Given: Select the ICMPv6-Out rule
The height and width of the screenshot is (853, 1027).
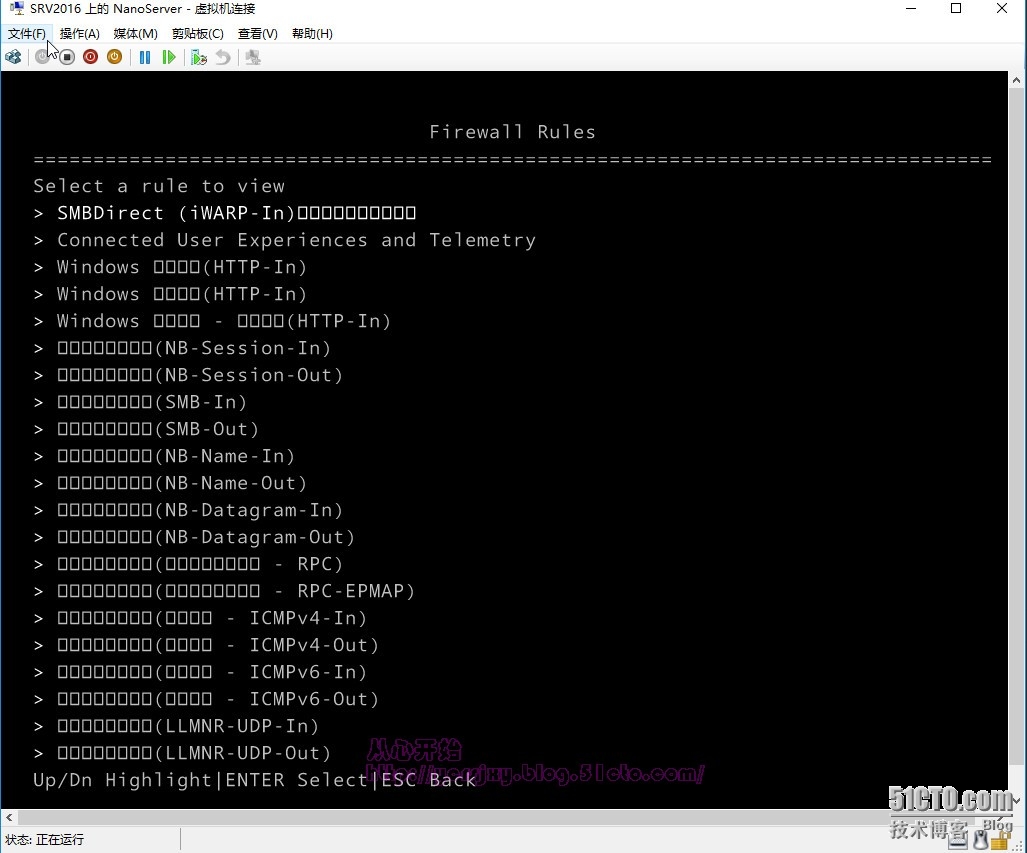Looking at the screenshot, I should (x=206, y=699).
